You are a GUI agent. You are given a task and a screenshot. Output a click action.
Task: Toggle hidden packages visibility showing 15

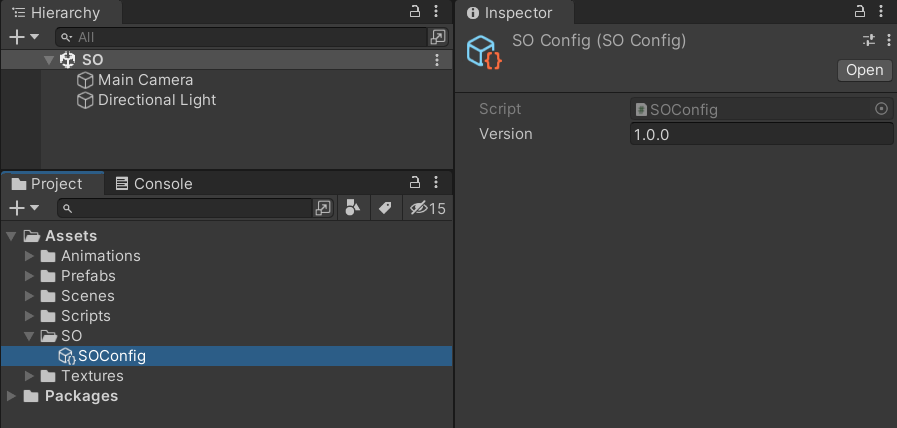(x=427, y=208)
